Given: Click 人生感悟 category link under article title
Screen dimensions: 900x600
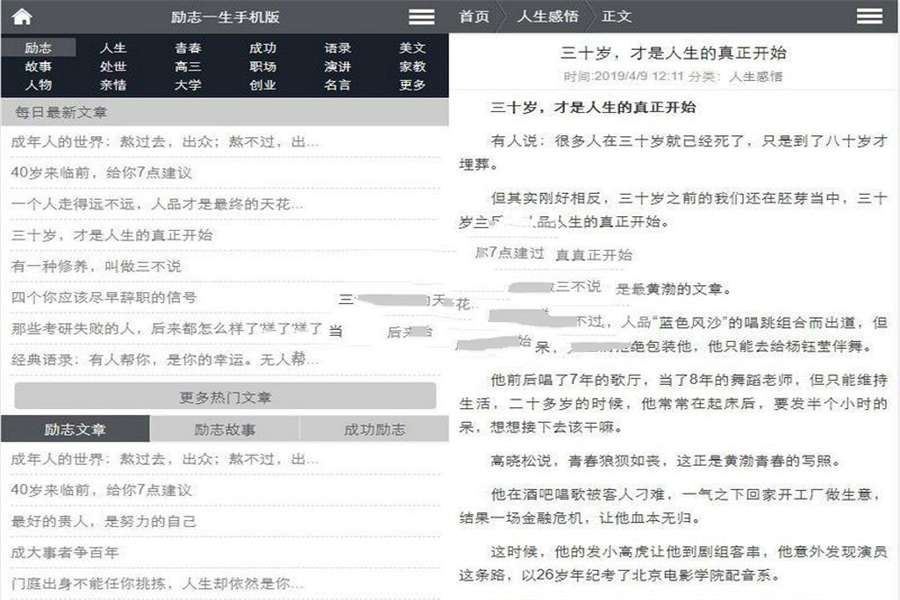Looking at the screenshot, I should tap(755, 76).
